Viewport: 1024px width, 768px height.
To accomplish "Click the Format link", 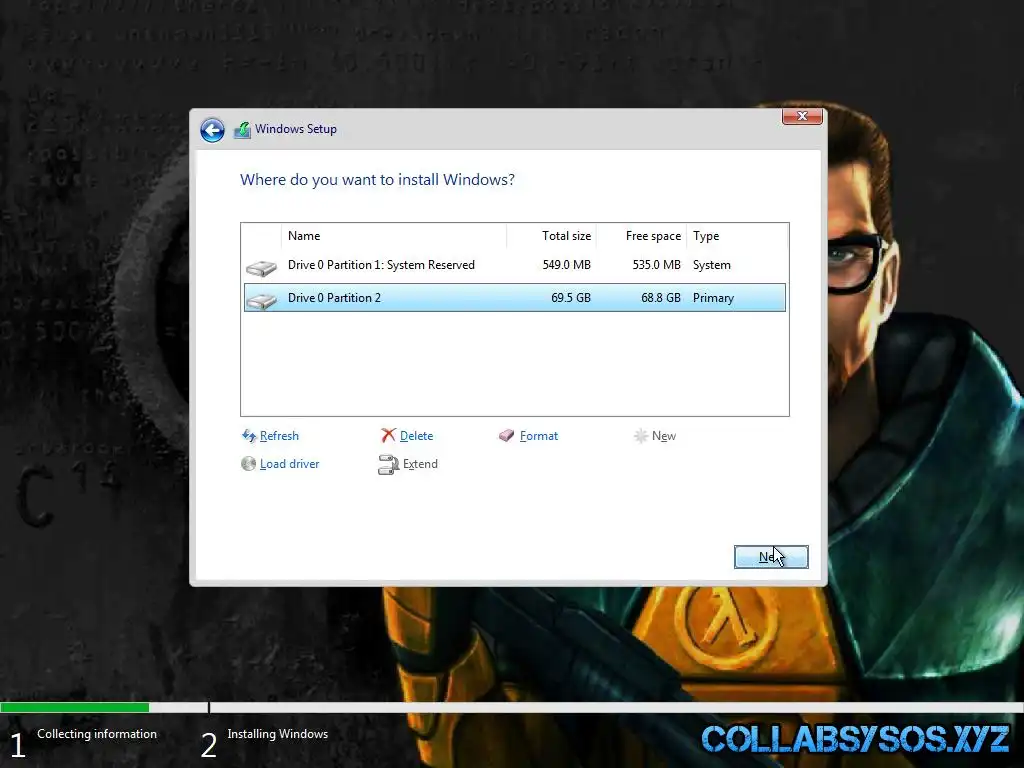I will [x=539, y=436].
